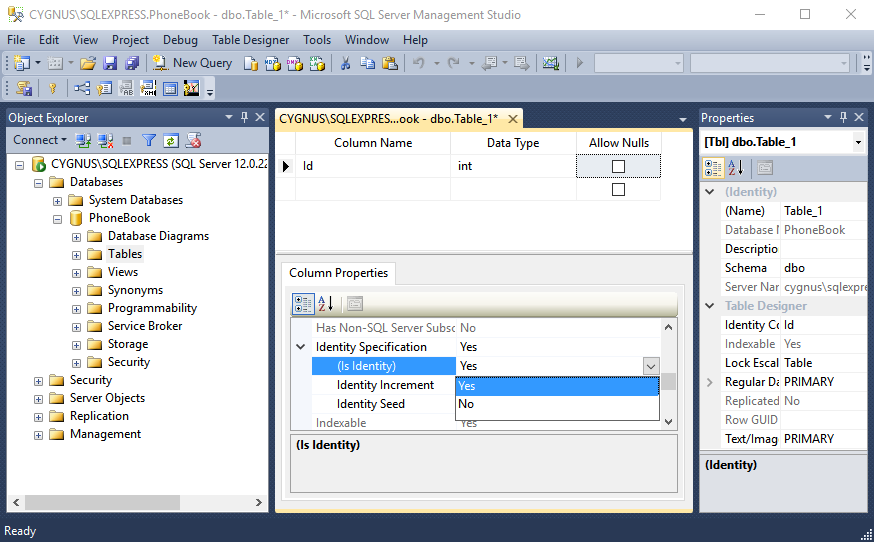Screen dimensions: 874x542
Task: Collapse the CYGNUS\SQLEXPRESS server node
Action: click(20, 165)
